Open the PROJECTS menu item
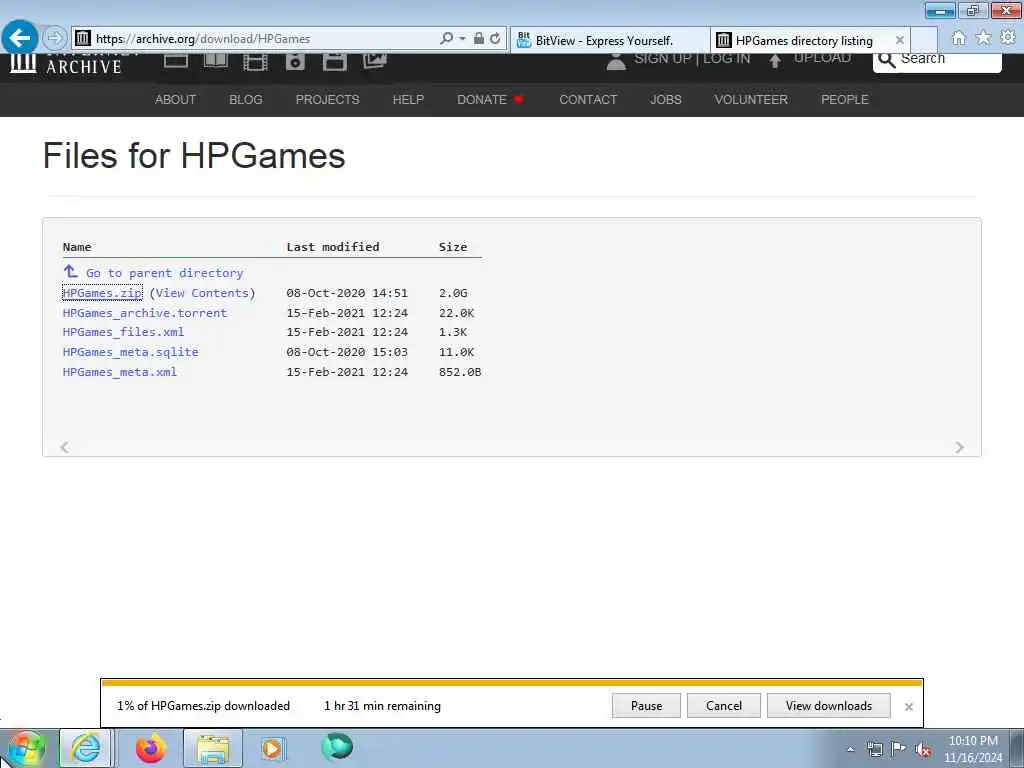The height and width of the screenshot is (768, 1024). click(x=327, y=99)
